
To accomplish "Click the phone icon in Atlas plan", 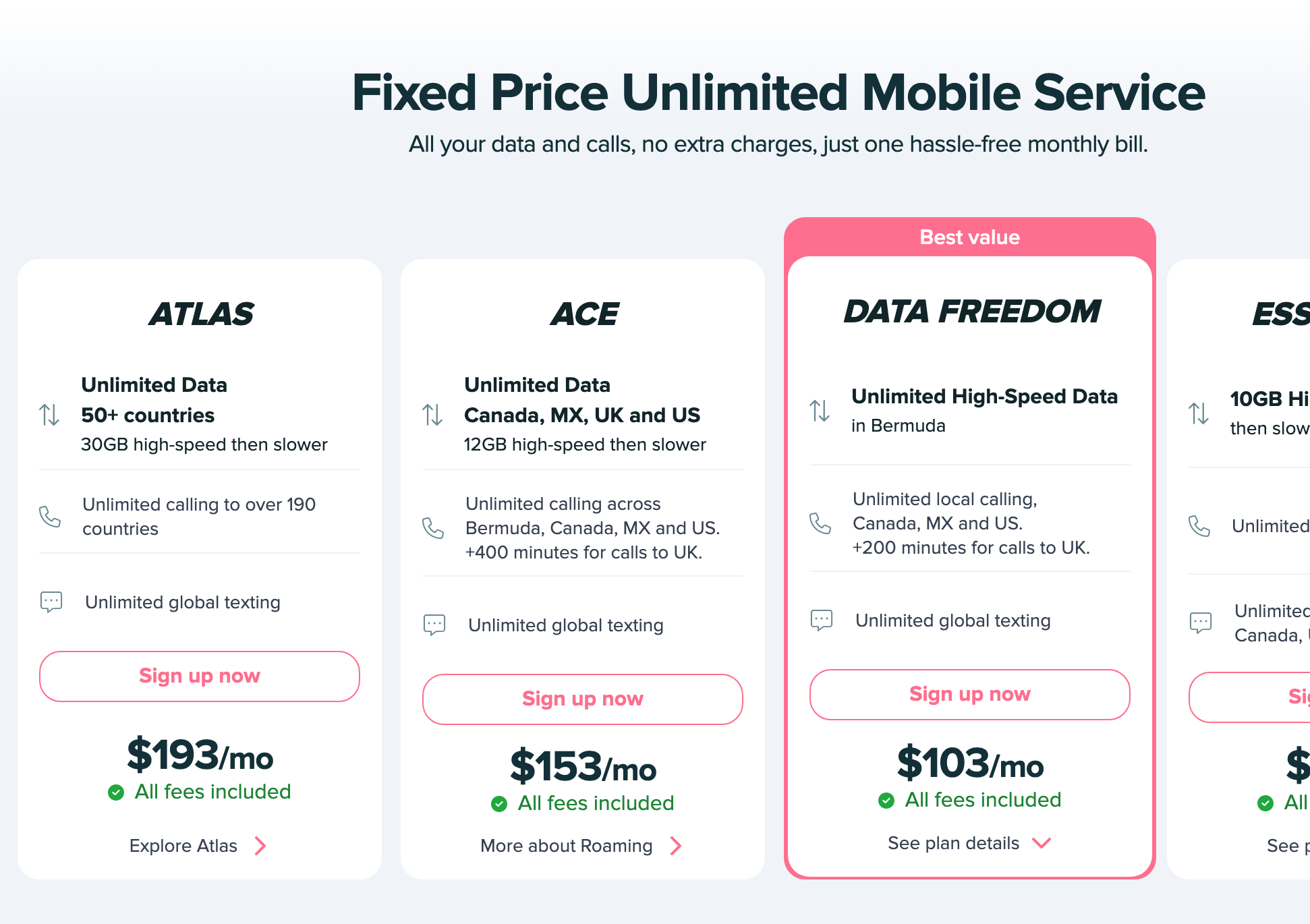I will [50, 517].
